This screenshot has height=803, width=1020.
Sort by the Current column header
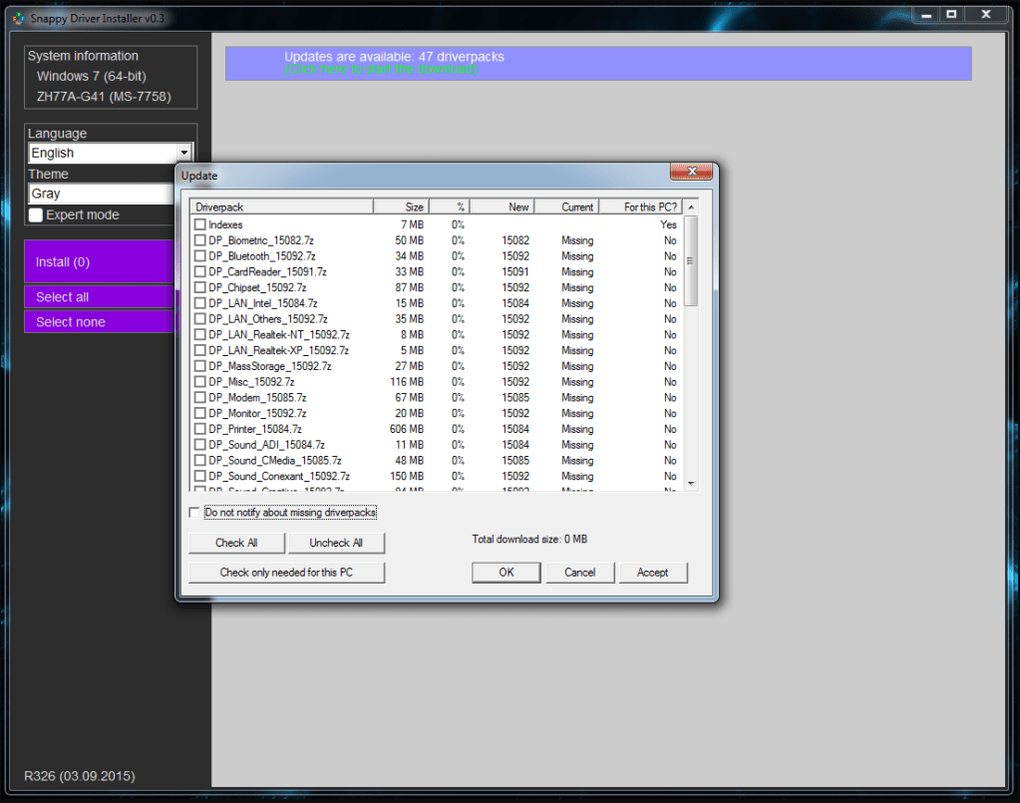point(566,207)
